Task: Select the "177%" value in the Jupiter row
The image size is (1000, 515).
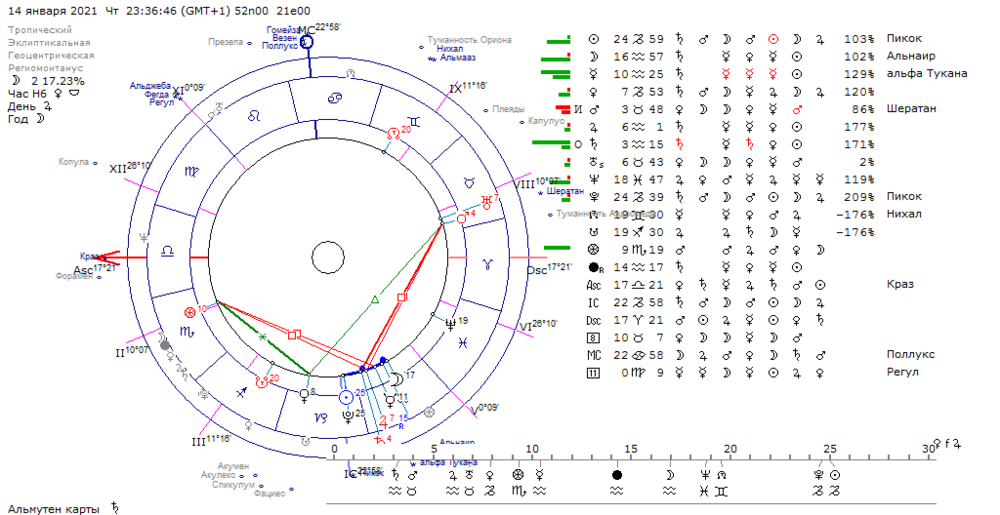Action: pos(860,127)
